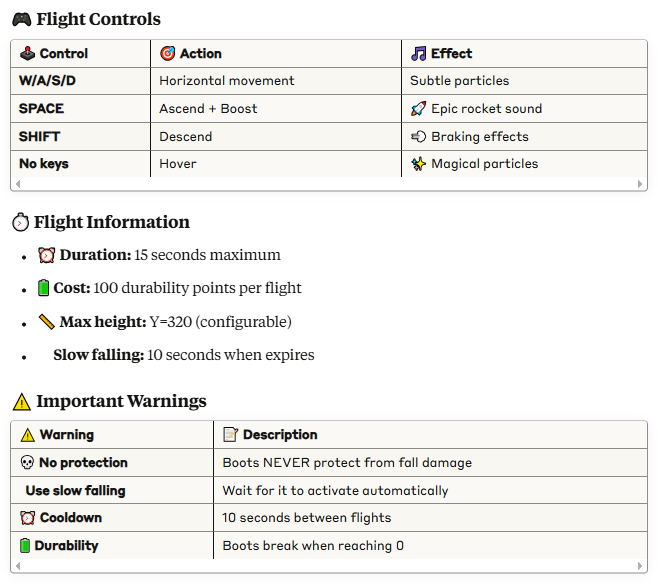Click the memo icon in Description header
This screenshot has width=658, height=584.
pyautogui.click(x=230, y=435)
